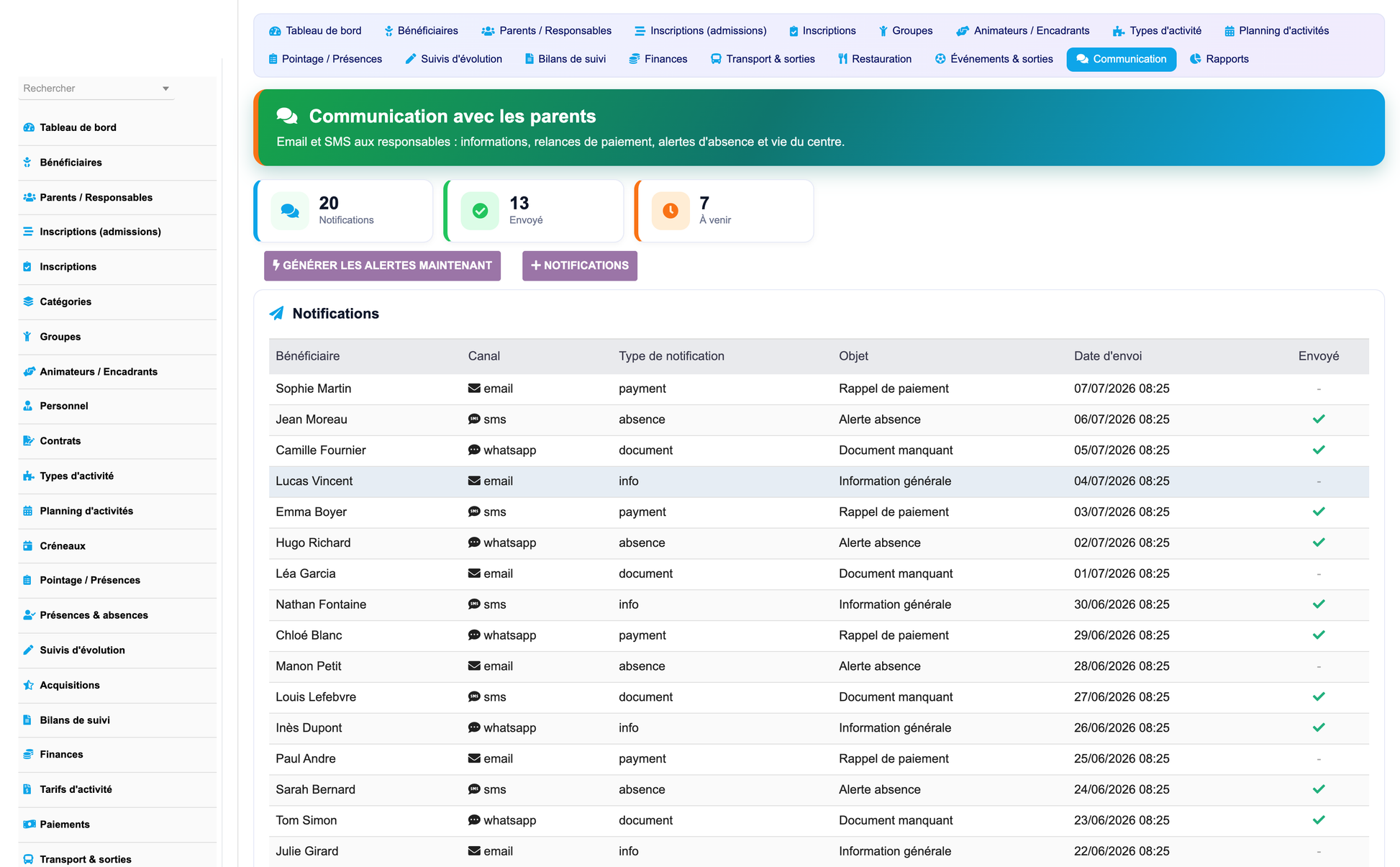The height and width of the screenshot is (867, 1400).
Task: Open the Inscriptions (admissions) top tab
Action: pyautogui.click(x=701, y=31)
